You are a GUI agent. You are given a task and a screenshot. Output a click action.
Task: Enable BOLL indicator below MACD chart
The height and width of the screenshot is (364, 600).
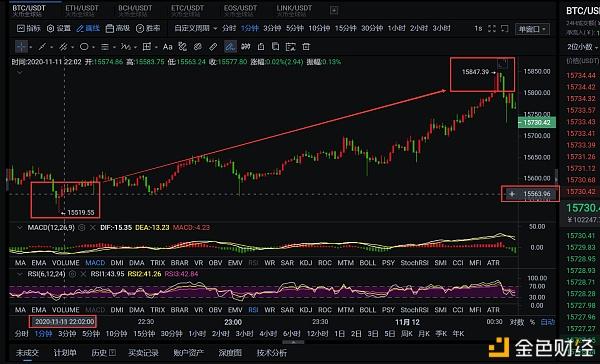[x=367, y=263]
